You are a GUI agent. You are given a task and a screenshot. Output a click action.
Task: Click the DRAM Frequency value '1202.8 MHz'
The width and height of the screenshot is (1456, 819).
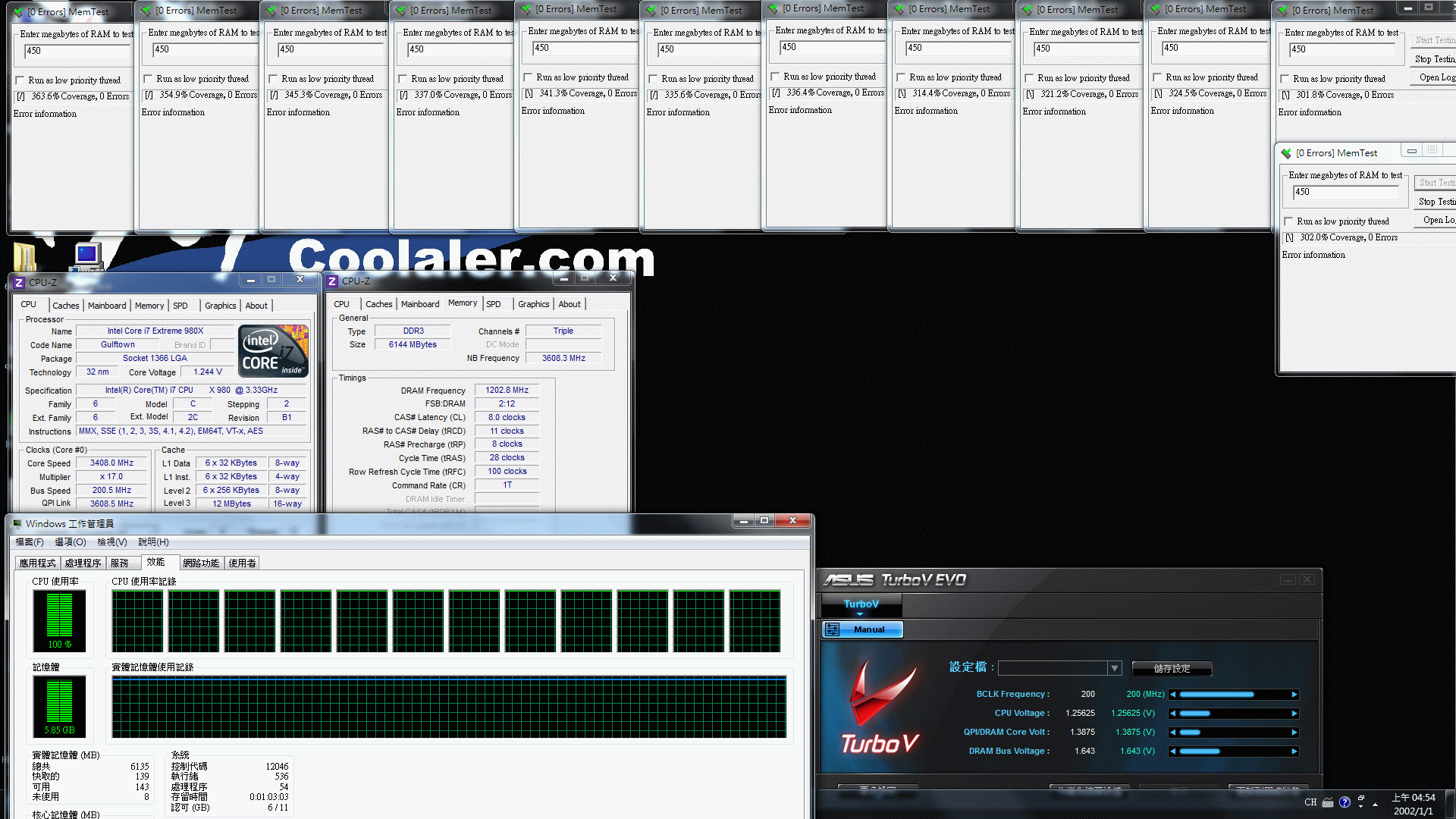pyautogui.click(x=507, y=391)
